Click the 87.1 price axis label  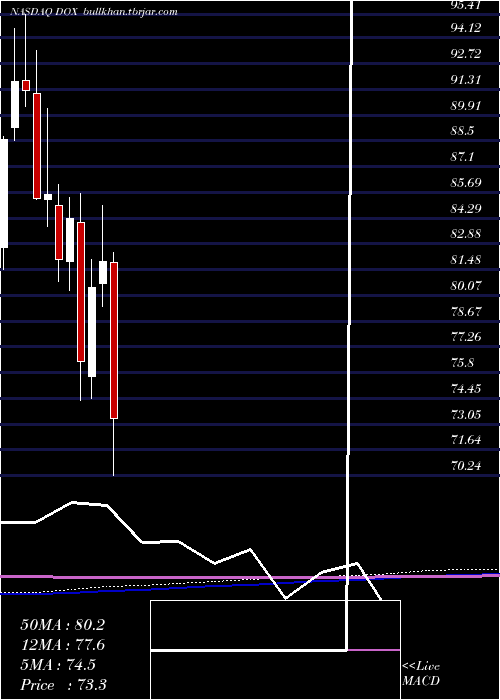tap(462, 157)
